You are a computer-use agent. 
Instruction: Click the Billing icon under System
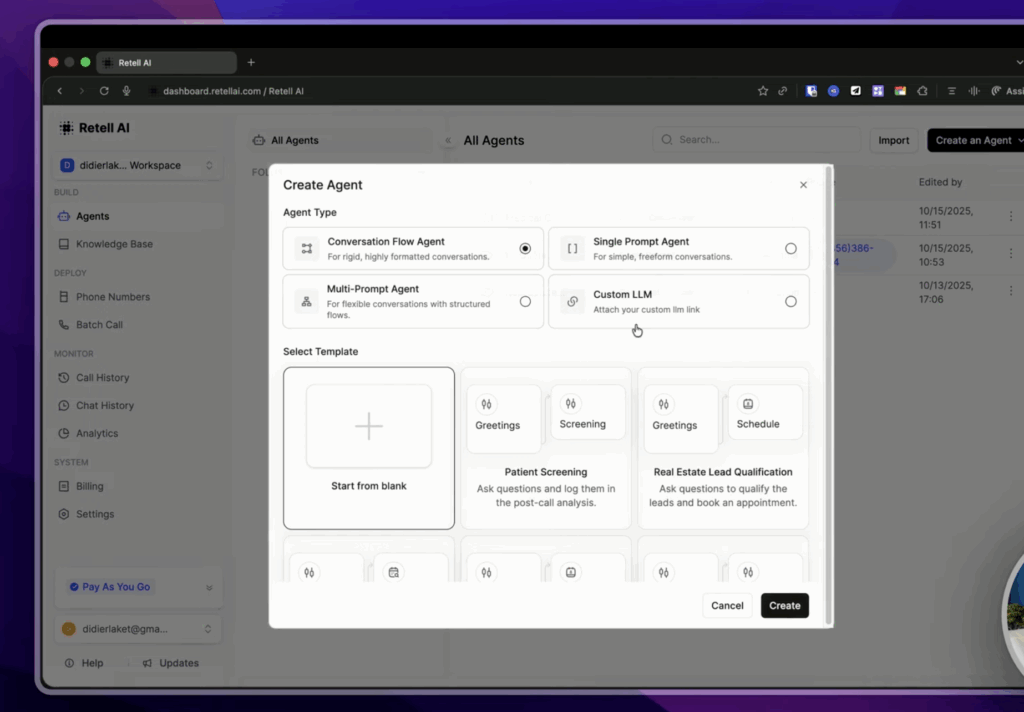pyautogui.click(x=62, y=486)
